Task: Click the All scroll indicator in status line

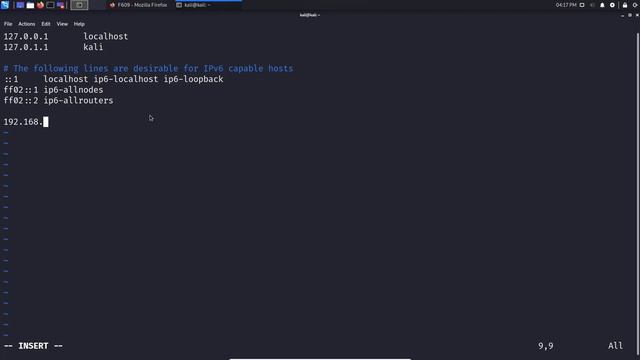Action: tap(616, 346)
